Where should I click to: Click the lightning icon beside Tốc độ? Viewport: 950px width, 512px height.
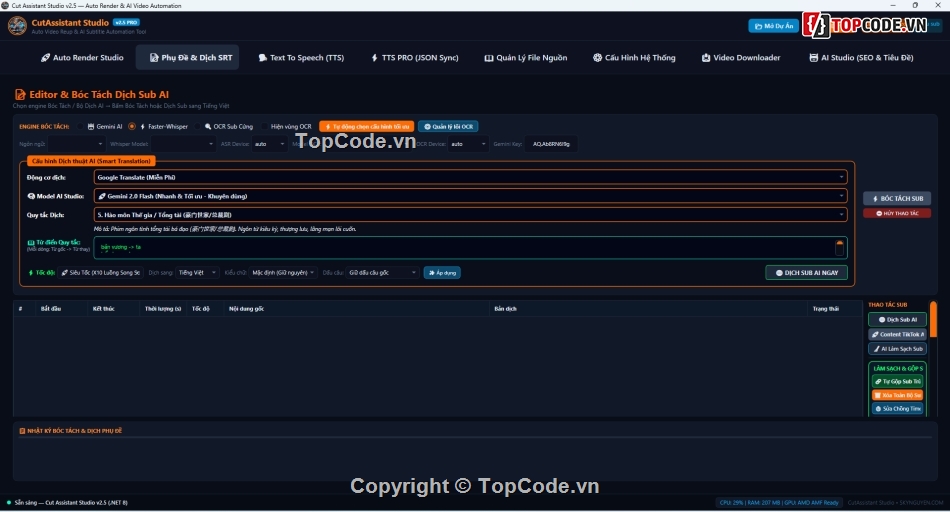[x=31, y=273]
